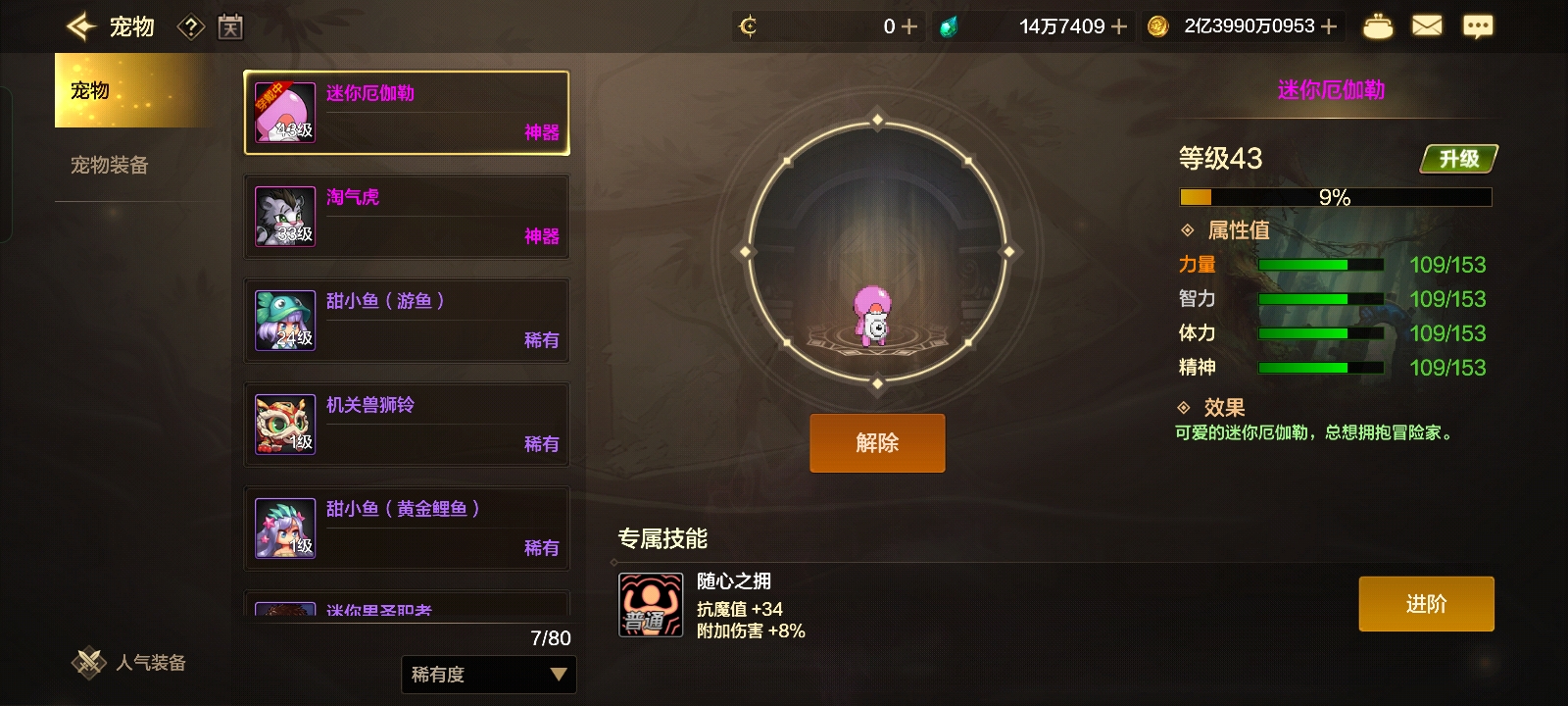Select 甜小鱼（黄金鲤鱼）pet entry
Screen dimensions: 1568x706
click(407, 529)
